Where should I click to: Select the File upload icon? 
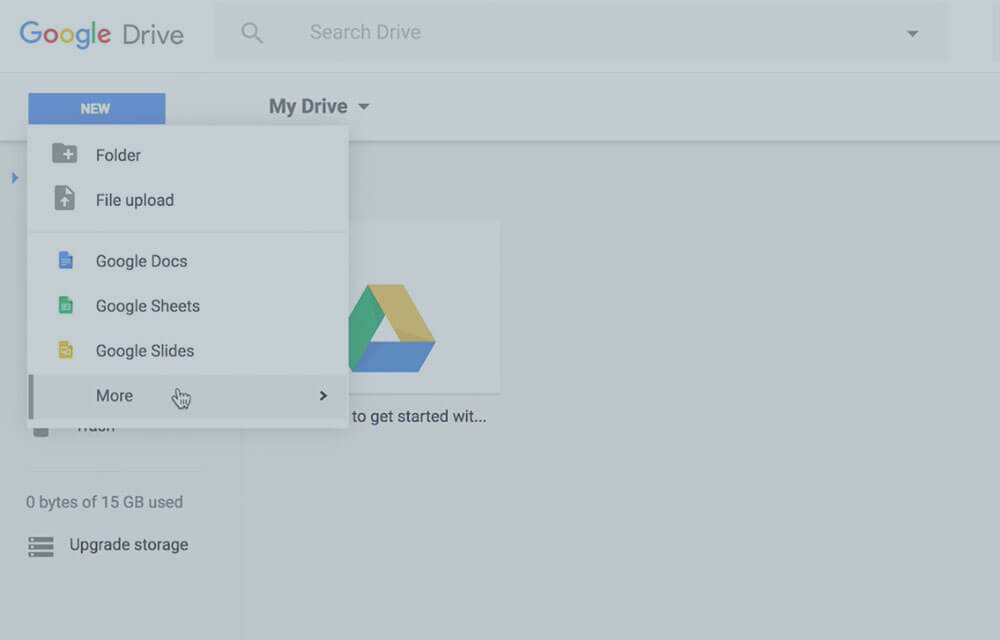tap(64, 198)
